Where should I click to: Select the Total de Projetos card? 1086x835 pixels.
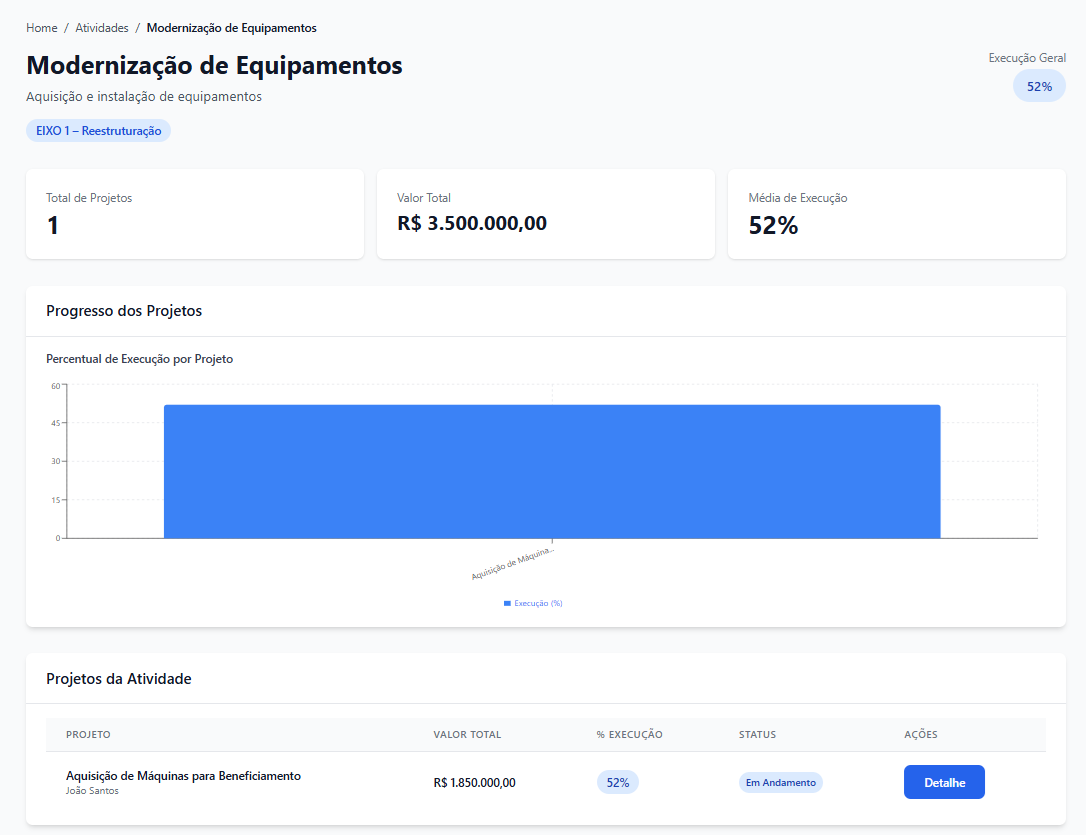tap(195, 214)
